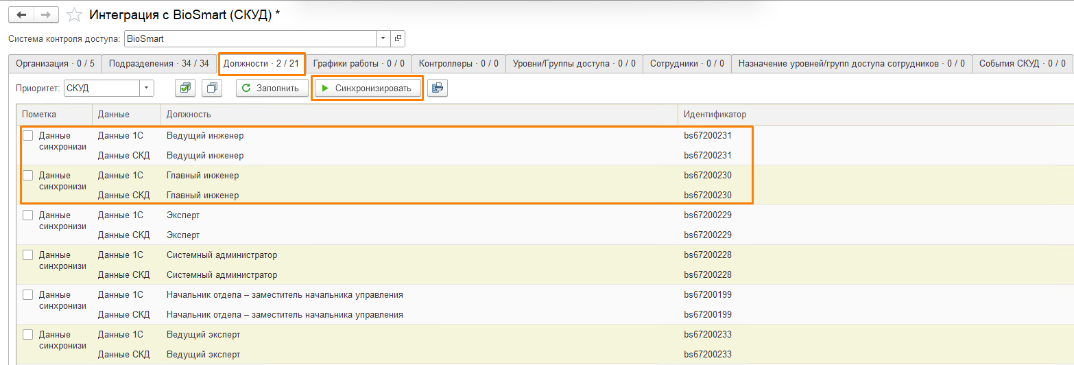Switch to the Подразделения tab
1074x365 pixels.
(159, 64)
